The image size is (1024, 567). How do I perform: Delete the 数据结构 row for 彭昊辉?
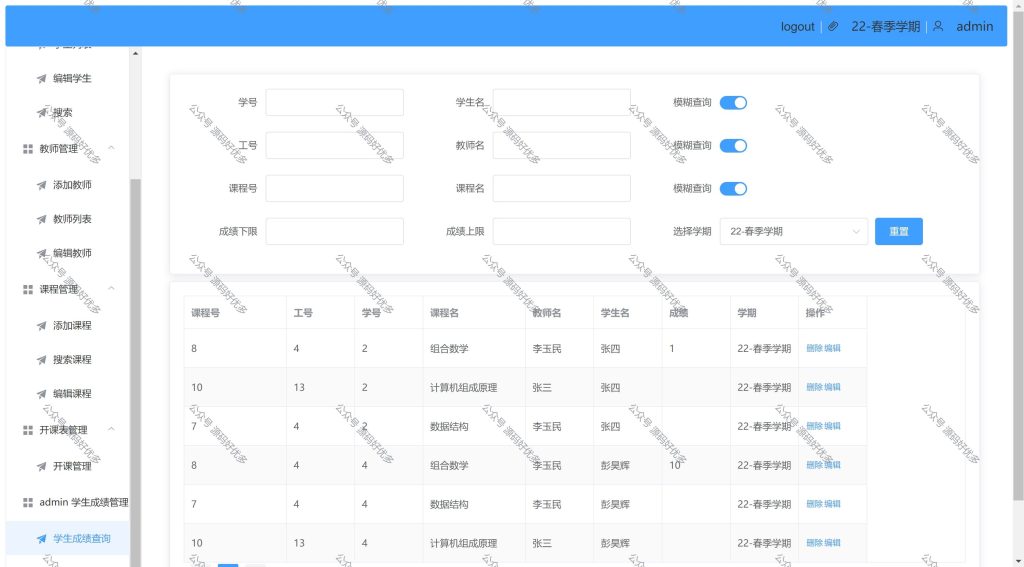click(x=814, y=504)
